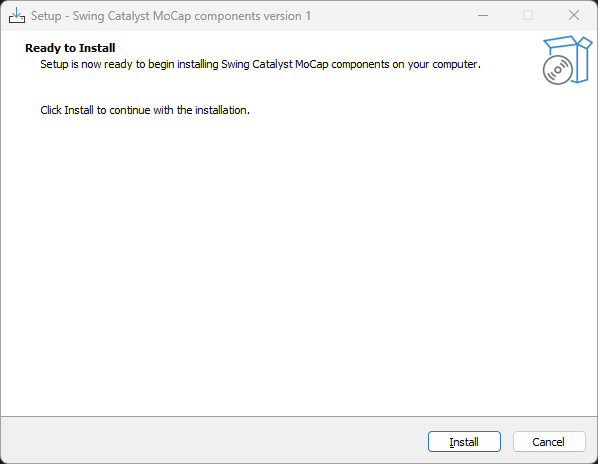Click the word 'installation' in the instructions
Viewport: 598px width, 464px height.
(x=221, y=110)
